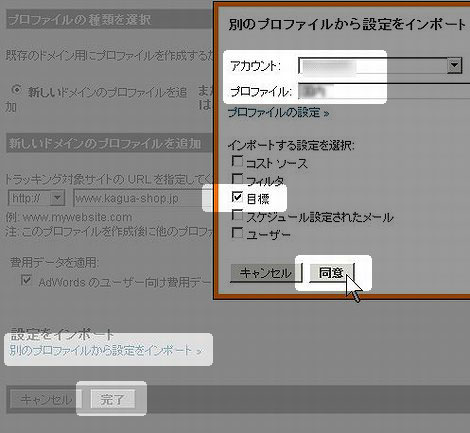470x433 pixels.
Task: Open the プロファイルの設定 link
Action: point(278,113)
